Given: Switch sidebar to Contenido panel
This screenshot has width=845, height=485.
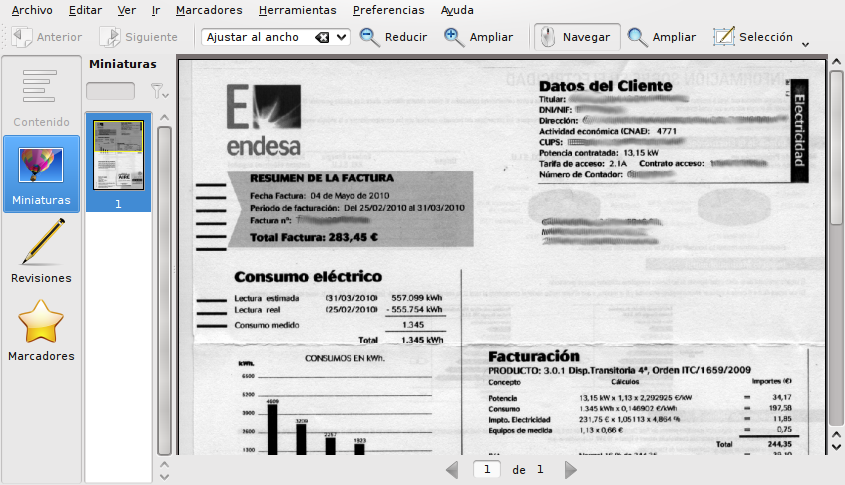Looking at the screenshot, I should [x=41, y=97].
